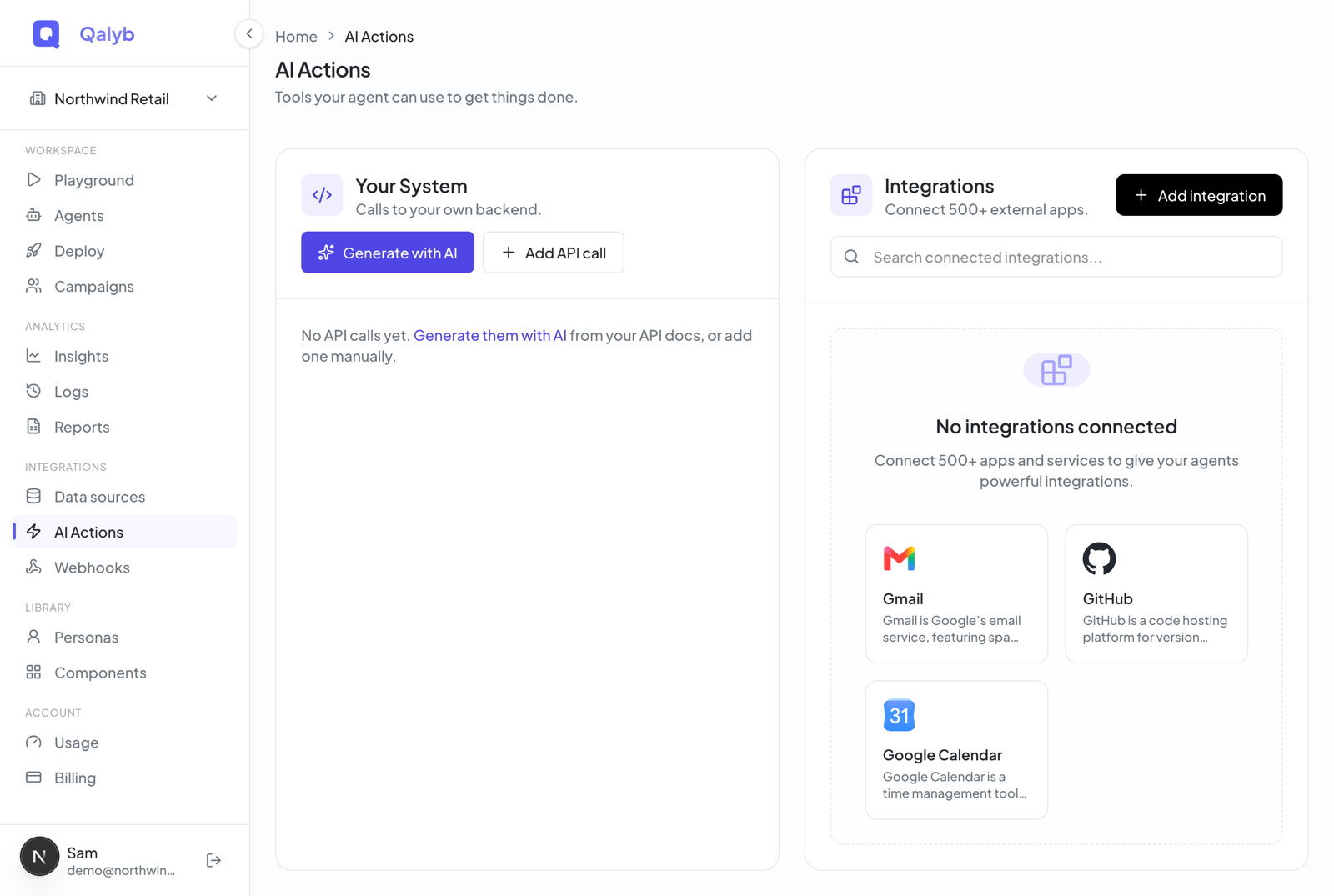Open the Reports page
The height and width of the screenshot is (896, 1334).
tap(125, 426)
